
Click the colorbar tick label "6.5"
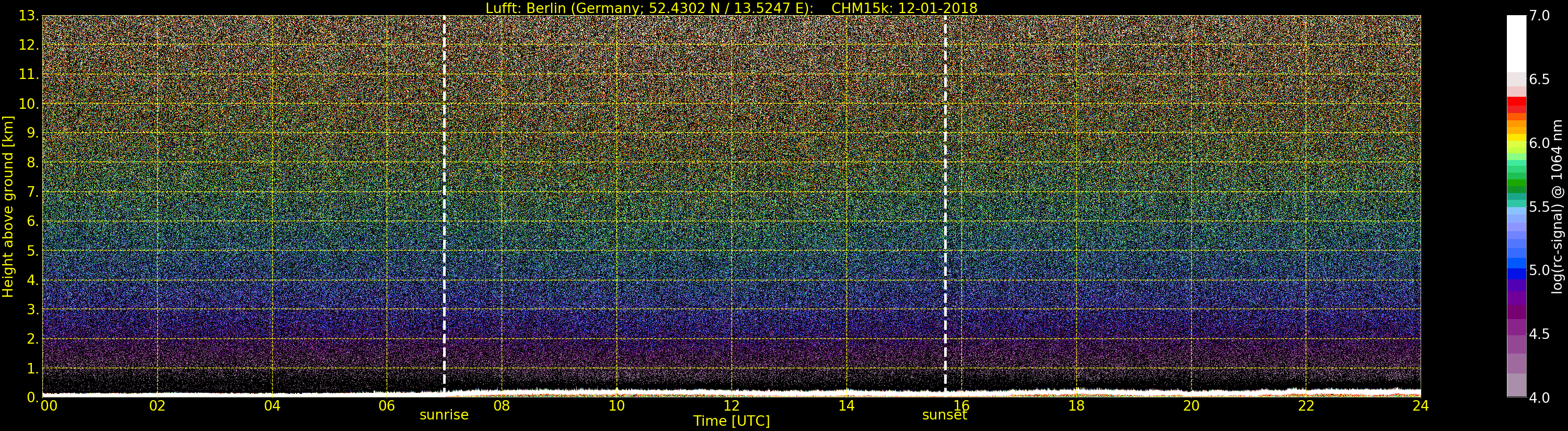pos(1539,80)
